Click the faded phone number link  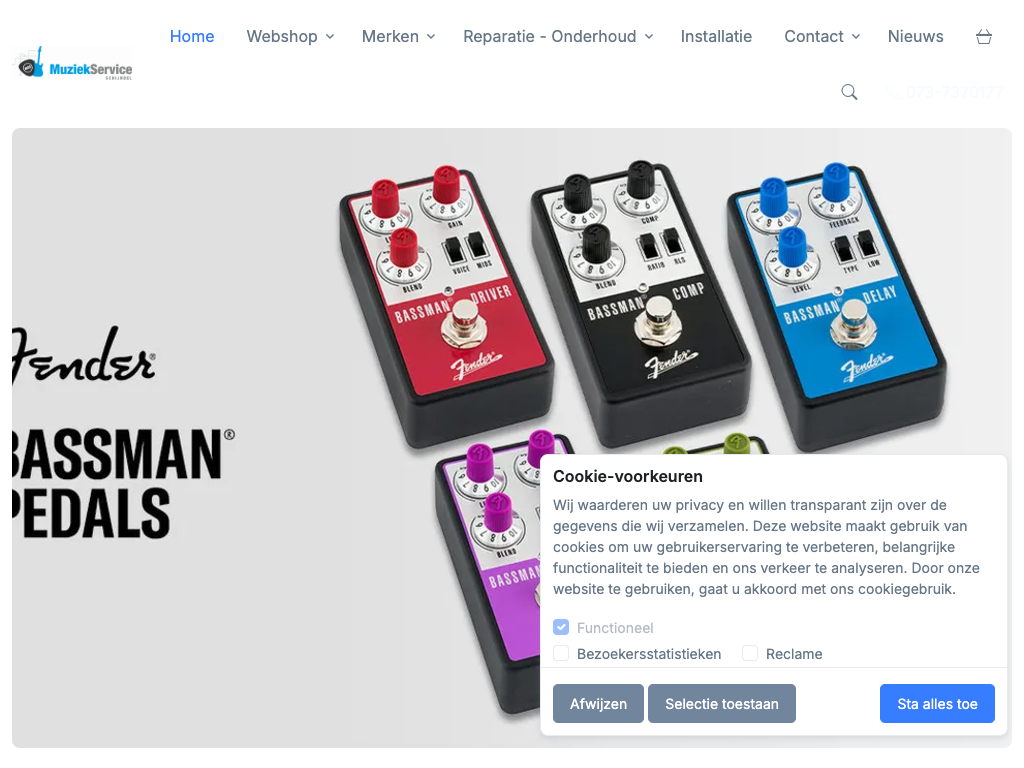(x=944, y=92)
